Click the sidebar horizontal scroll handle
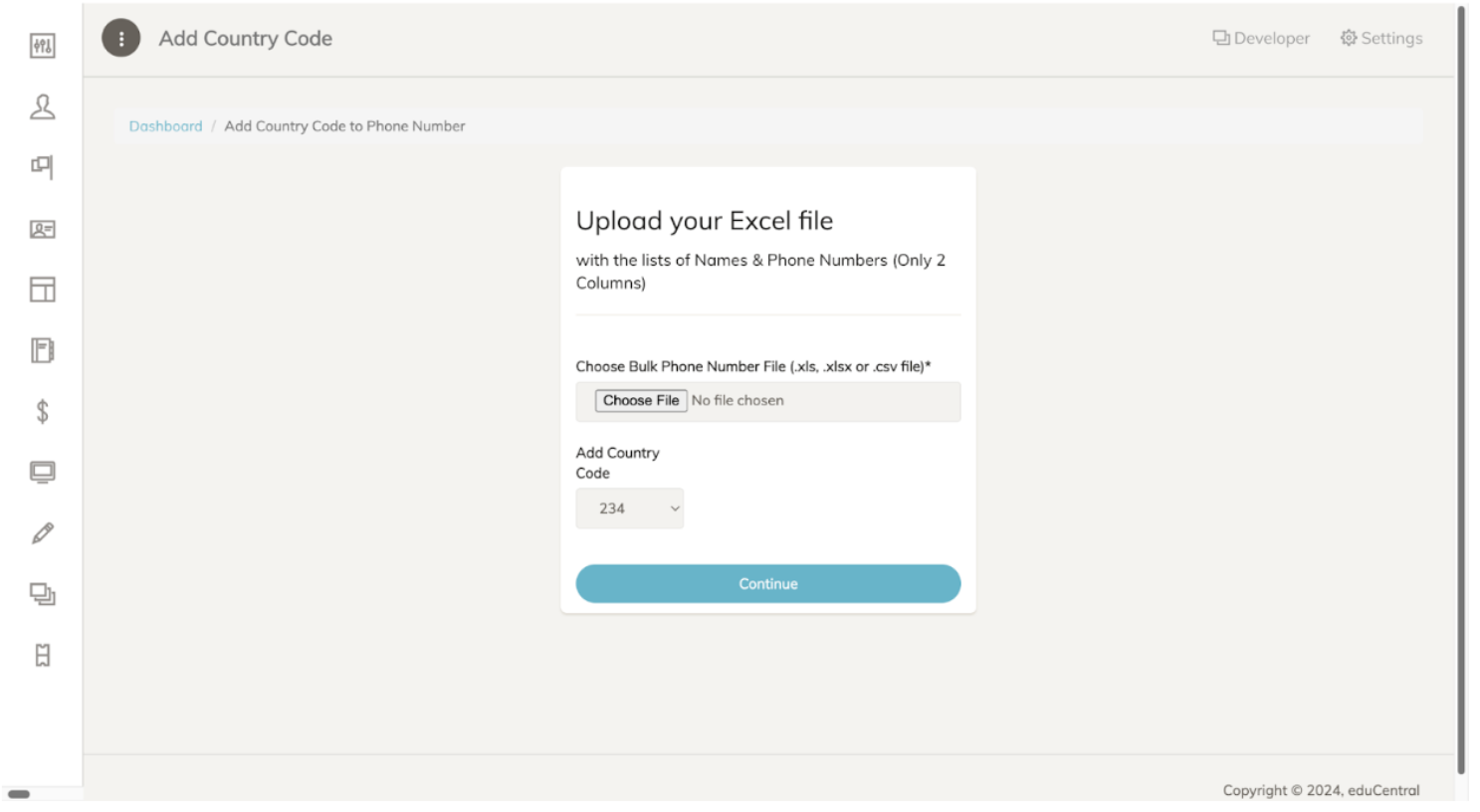Viewport: 1480px width, 812px height. click(x=19, y=794)
